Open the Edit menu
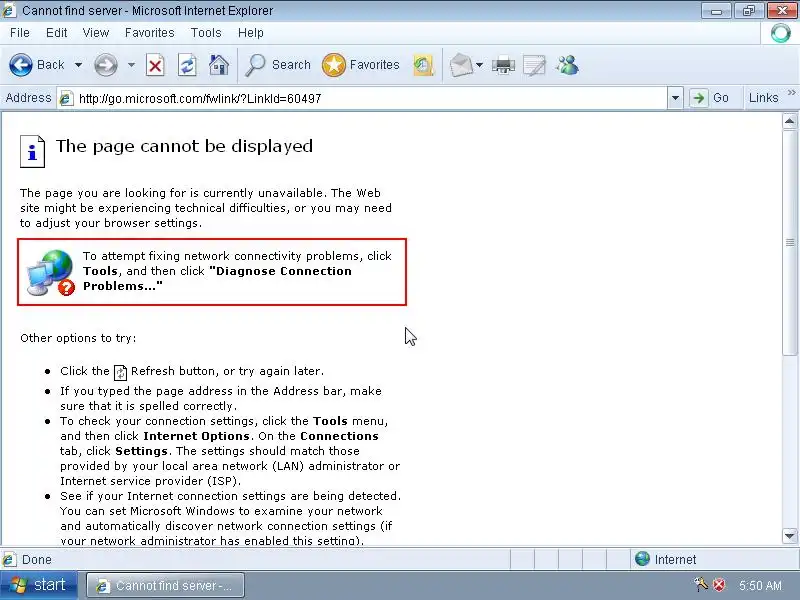 click(57, 33)
